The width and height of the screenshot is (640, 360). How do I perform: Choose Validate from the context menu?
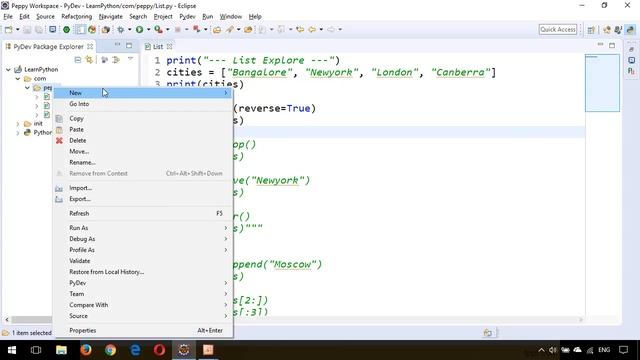[143, 261]
